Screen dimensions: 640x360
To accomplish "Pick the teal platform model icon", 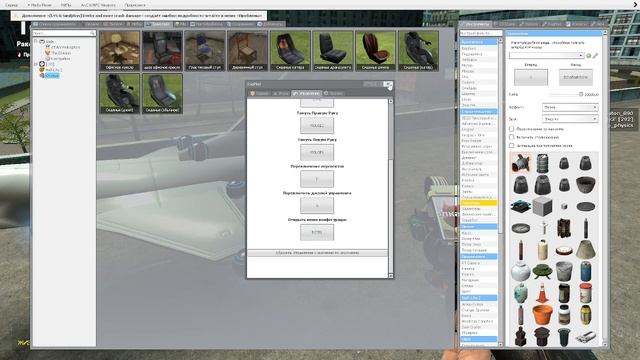I will click(x=520, y=207).
